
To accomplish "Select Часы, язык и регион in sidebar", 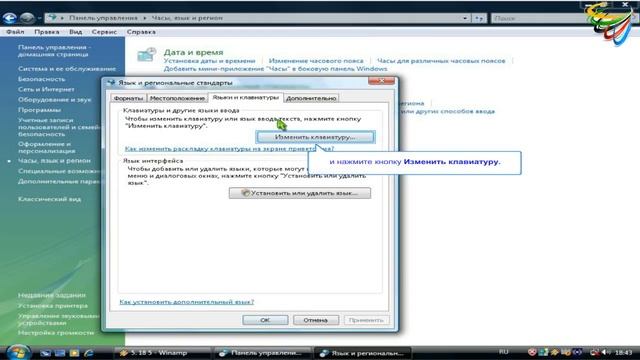I will (x=54, y=161).
